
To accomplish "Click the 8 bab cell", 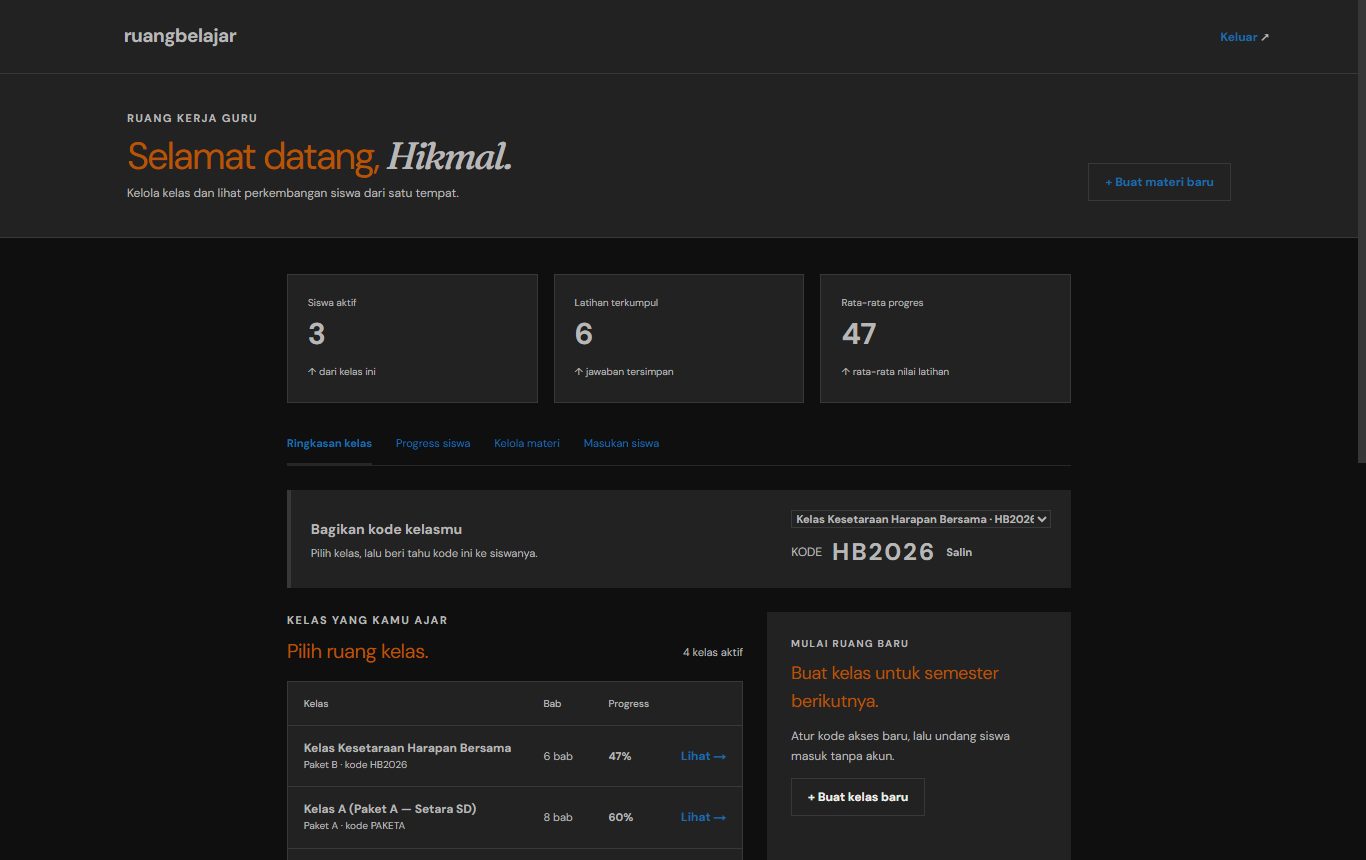I will point(558,817).
